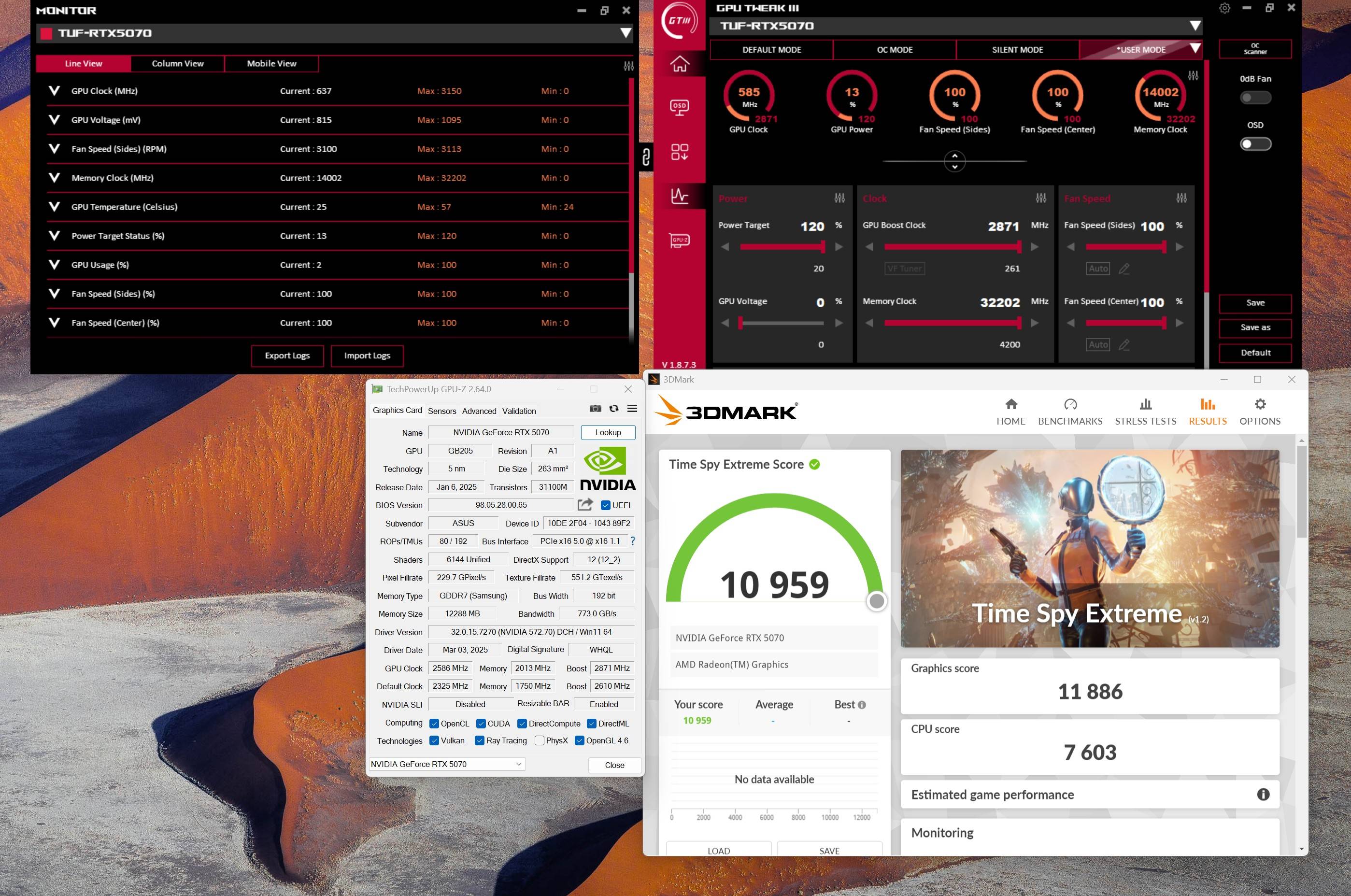Click the Time Spy Extreme benchmark thumbnail
Viewport: 1351px width, 896px height.
coord(1089,549)
